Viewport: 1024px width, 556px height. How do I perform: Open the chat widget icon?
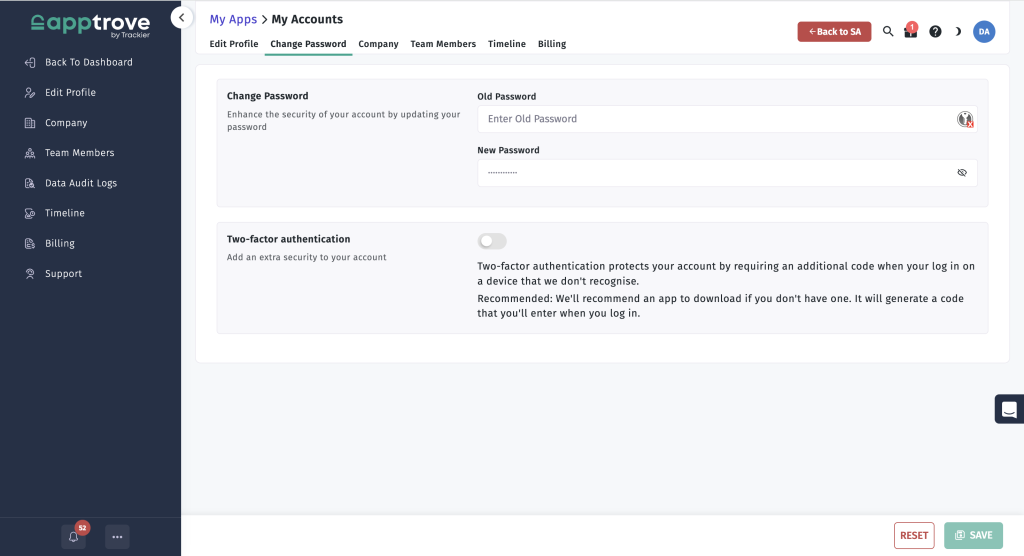[1009, 409]
